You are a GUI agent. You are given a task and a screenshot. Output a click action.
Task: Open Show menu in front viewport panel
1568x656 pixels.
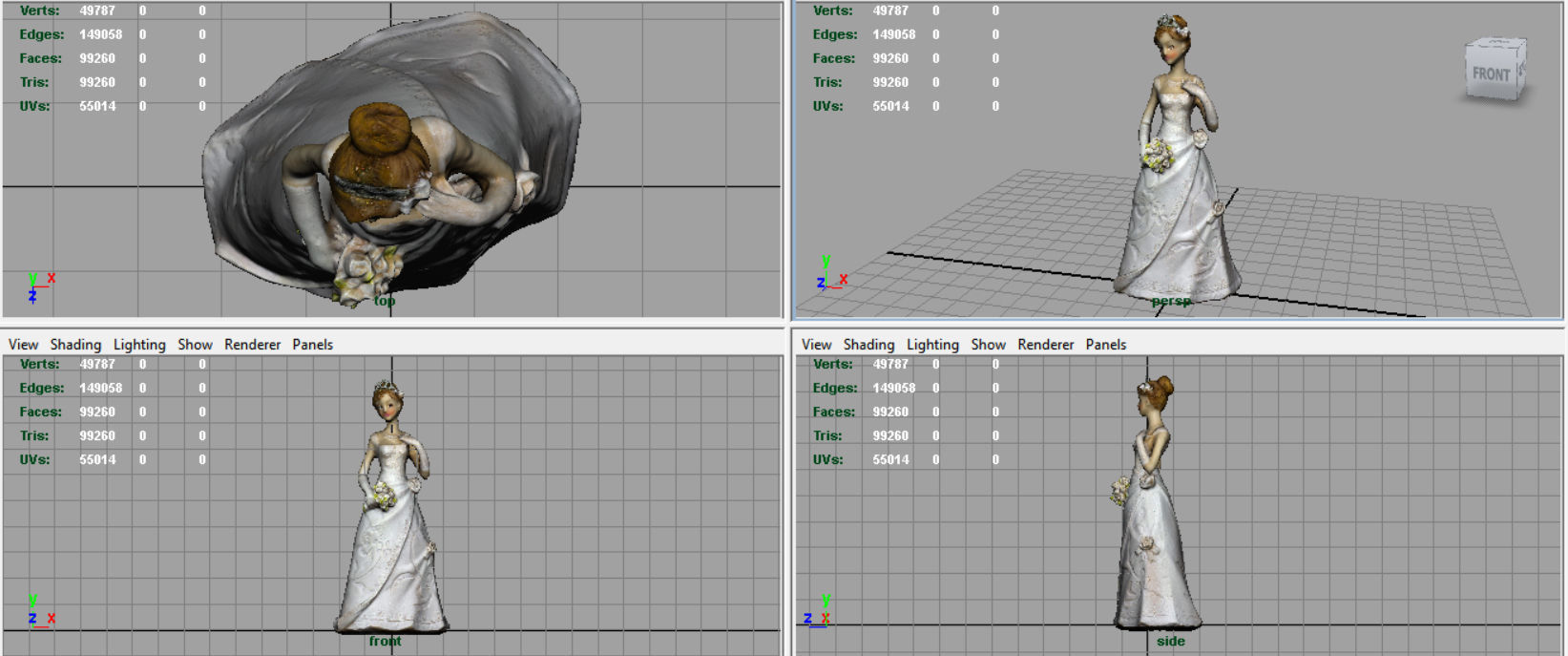[x=195, y=345]
